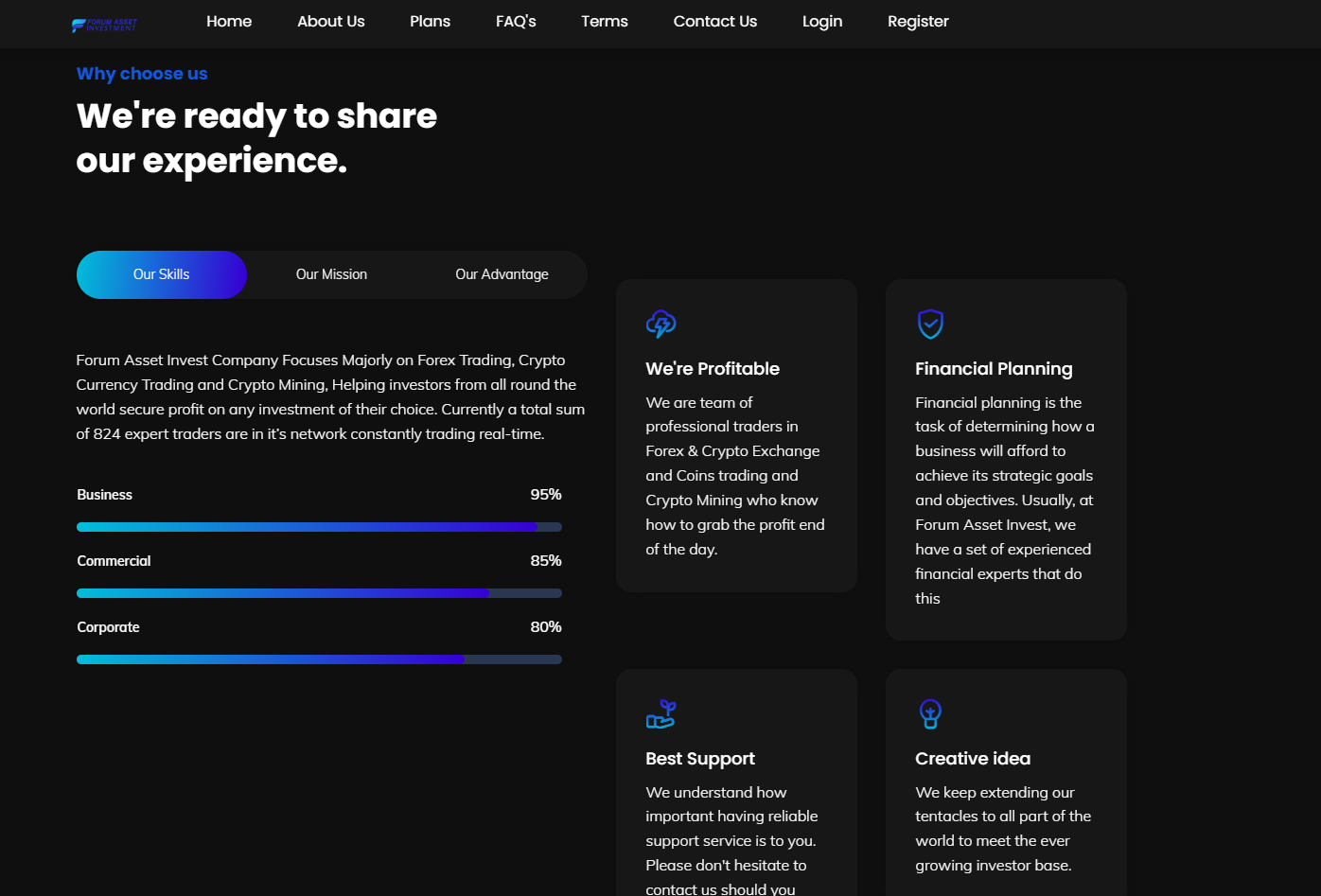Navigate to the FAQ's page
The height and width of the screenshot is (896, 1321).
tap(516, 22)
